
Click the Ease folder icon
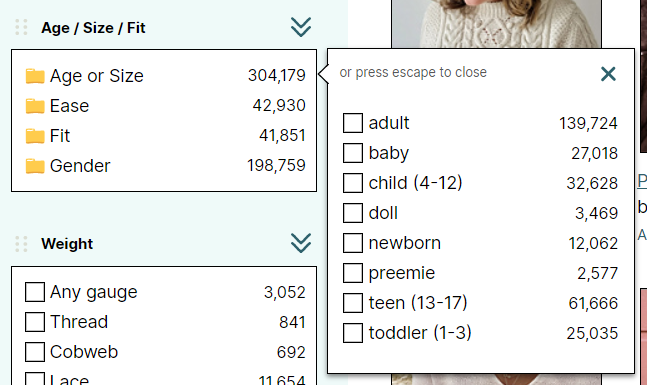(35, 106)
